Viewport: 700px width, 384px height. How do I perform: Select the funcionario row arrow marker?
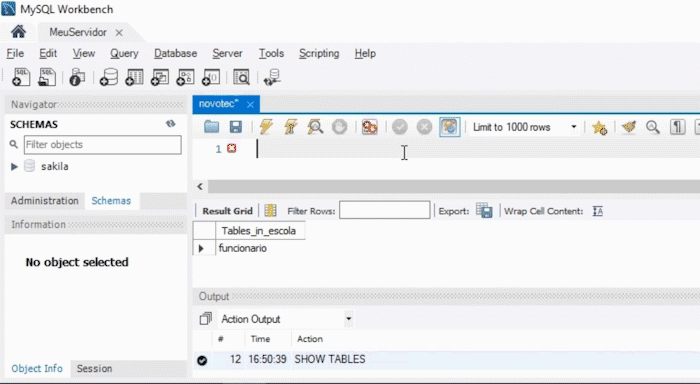pyautogui.click(x=201, y=248)
